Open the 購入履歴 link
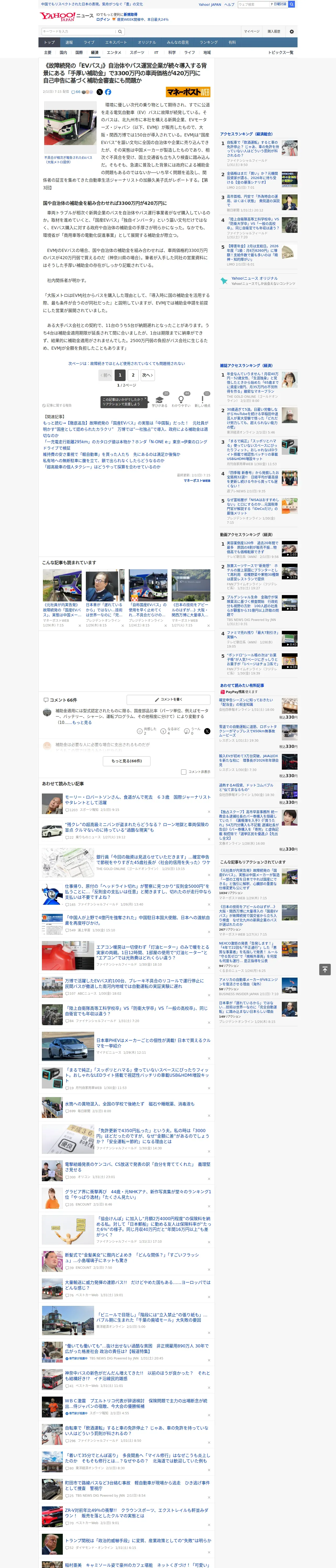This screenshot has height=1568, width=336. [x=274, y=32]
